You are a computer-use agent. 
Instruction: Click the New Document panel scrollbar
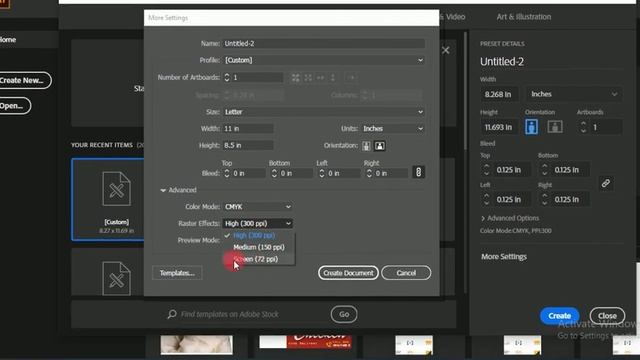[x=466, y=90]
